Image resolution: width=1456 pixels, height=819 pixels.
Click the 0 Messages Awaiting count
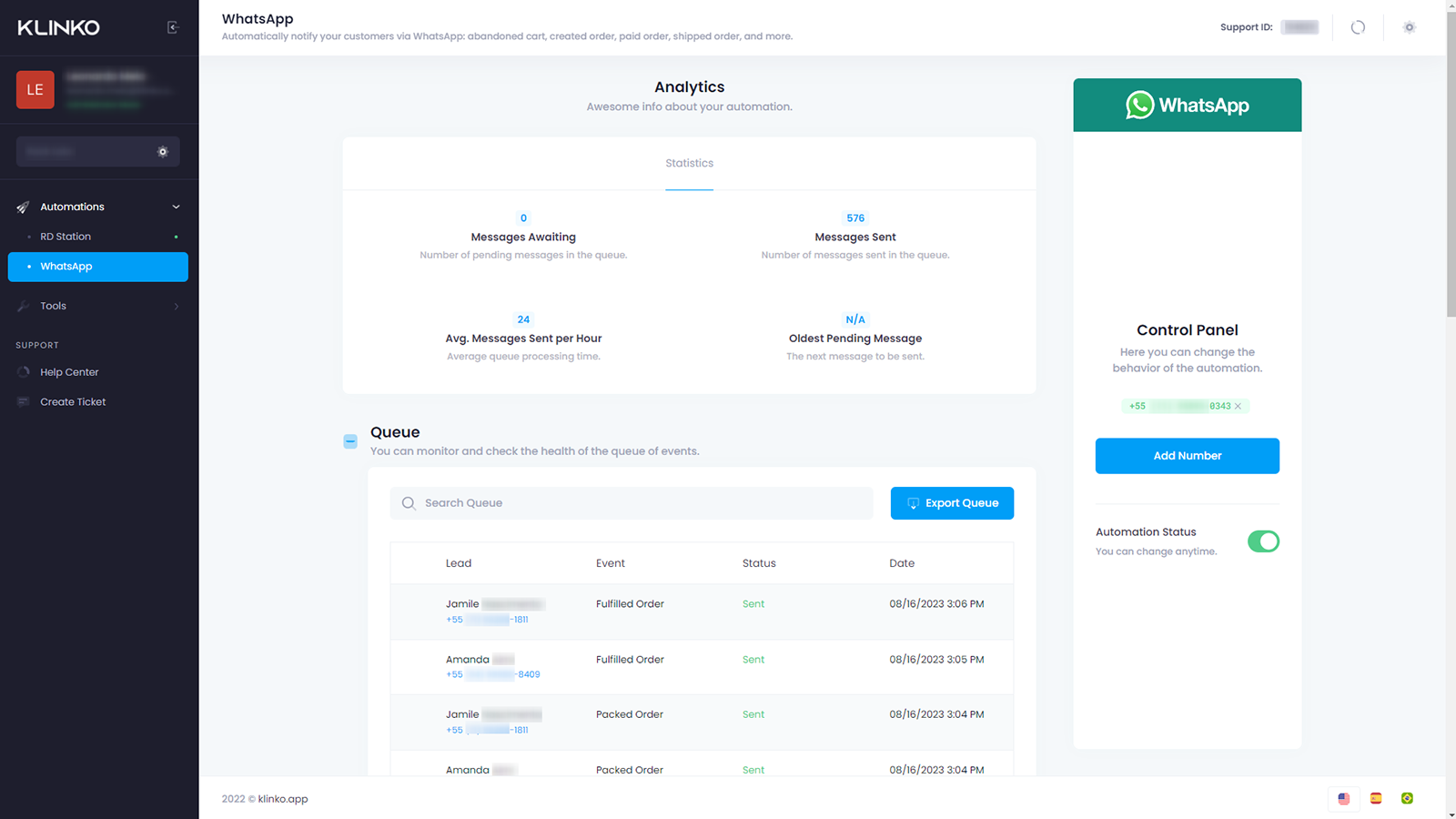click(523, 218)
